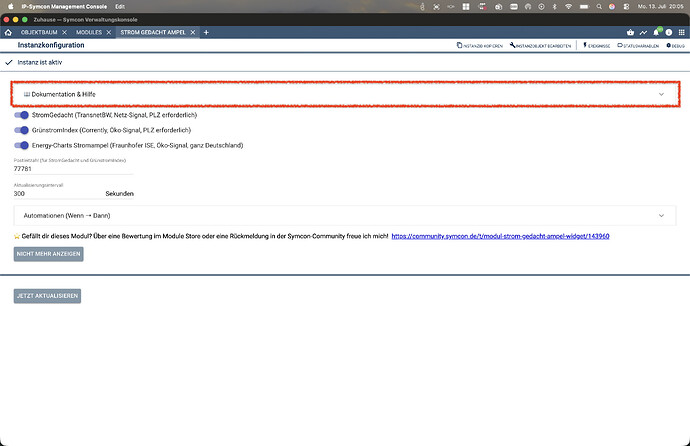Viewport: 690px width, 446px height.
Task: Open IP-Symcon Management Console menu
Action: click(x=64, y=7)
